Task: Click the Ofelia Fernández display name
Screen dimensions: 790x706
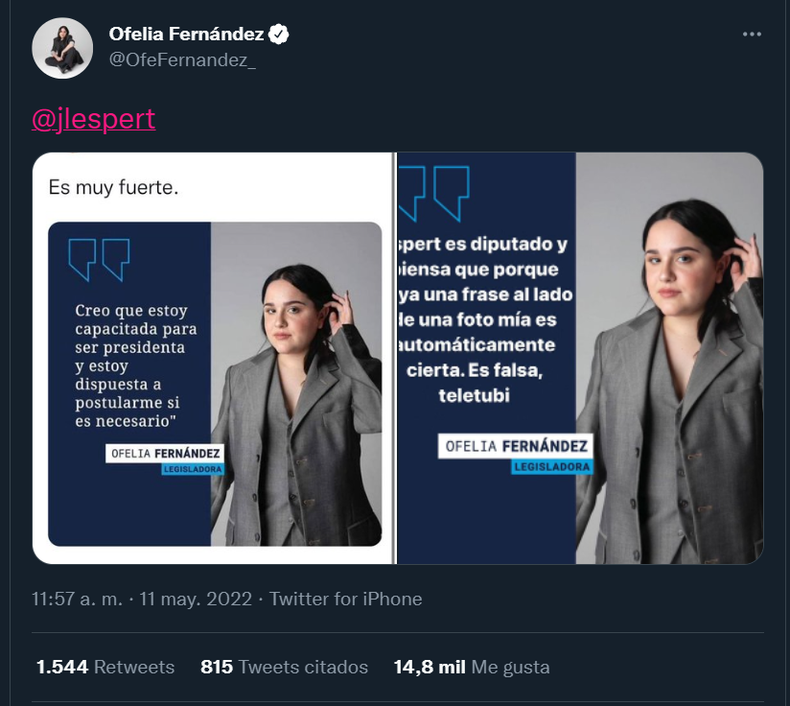Action: tap(186, 35)
